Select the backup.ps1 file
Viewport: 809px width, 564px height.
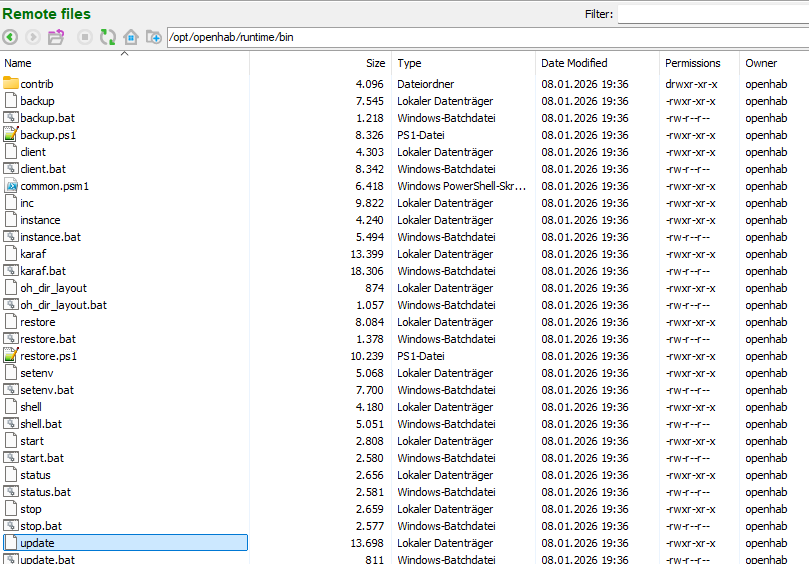(48, 135)
